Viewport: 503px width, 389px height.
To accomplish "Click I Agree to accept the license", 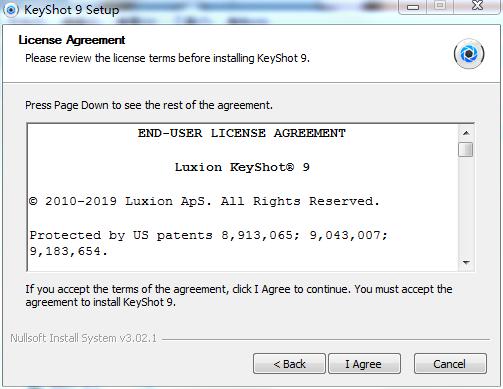I will click(x=364, y=364).
